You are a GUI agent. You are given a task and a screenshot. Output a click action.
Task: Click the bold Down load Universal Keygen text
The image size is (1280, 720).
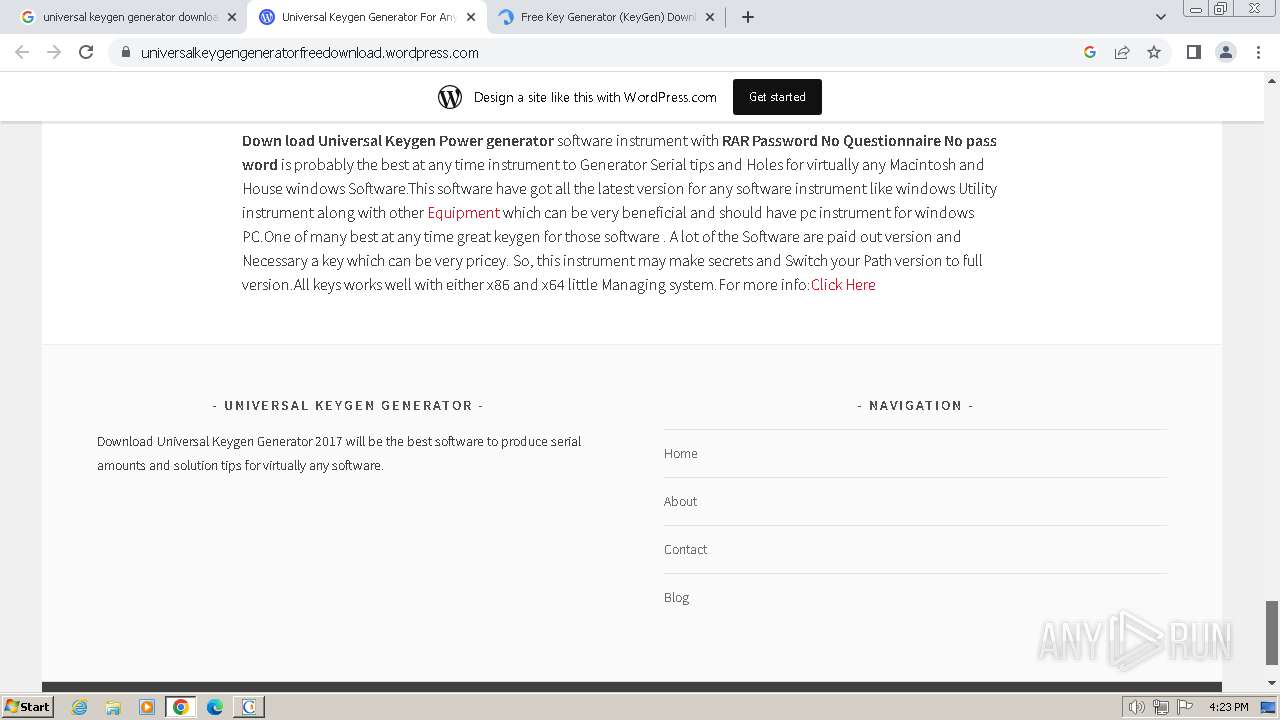coord(398,140)
